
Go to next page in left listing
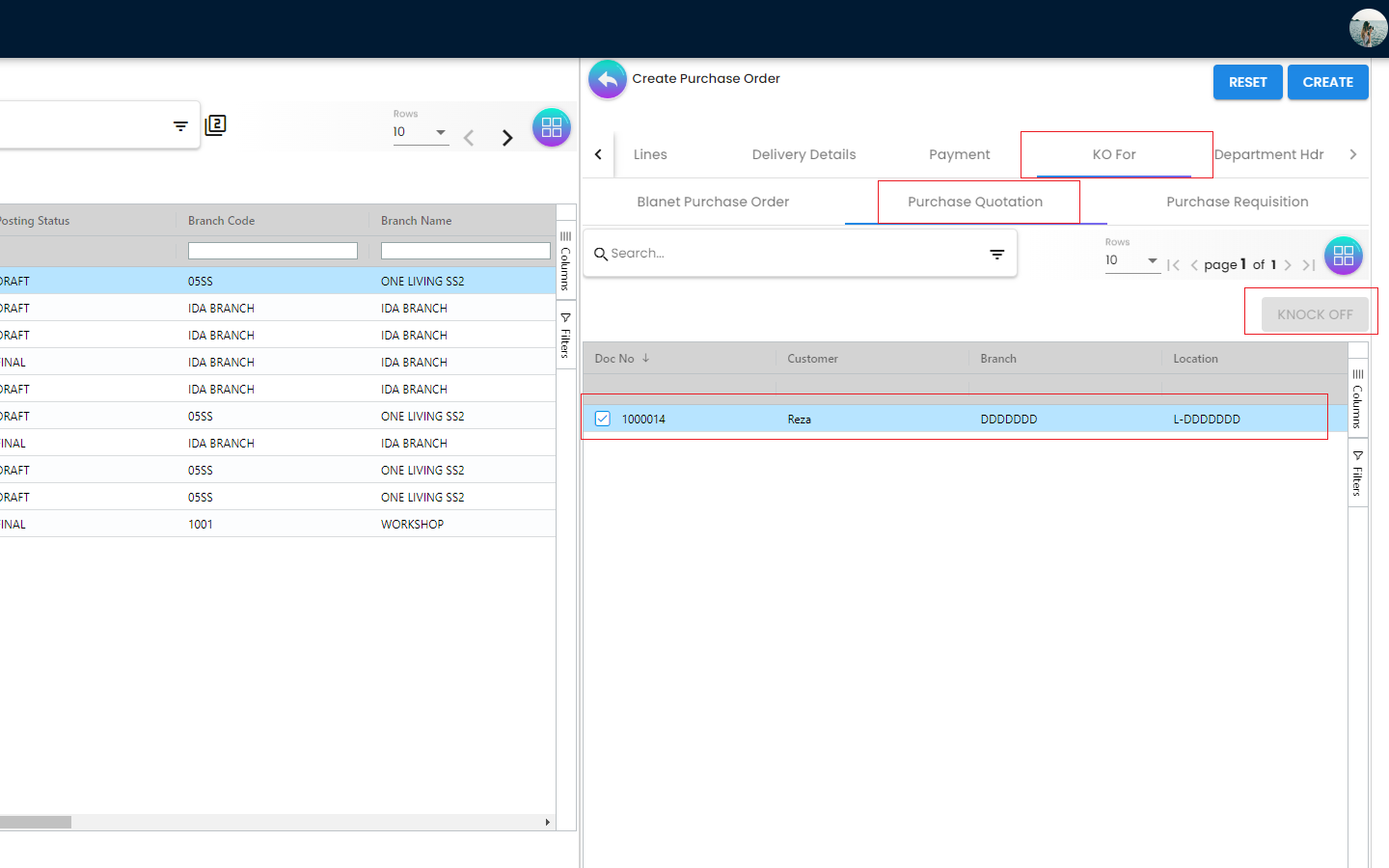(x=507, y=138)
